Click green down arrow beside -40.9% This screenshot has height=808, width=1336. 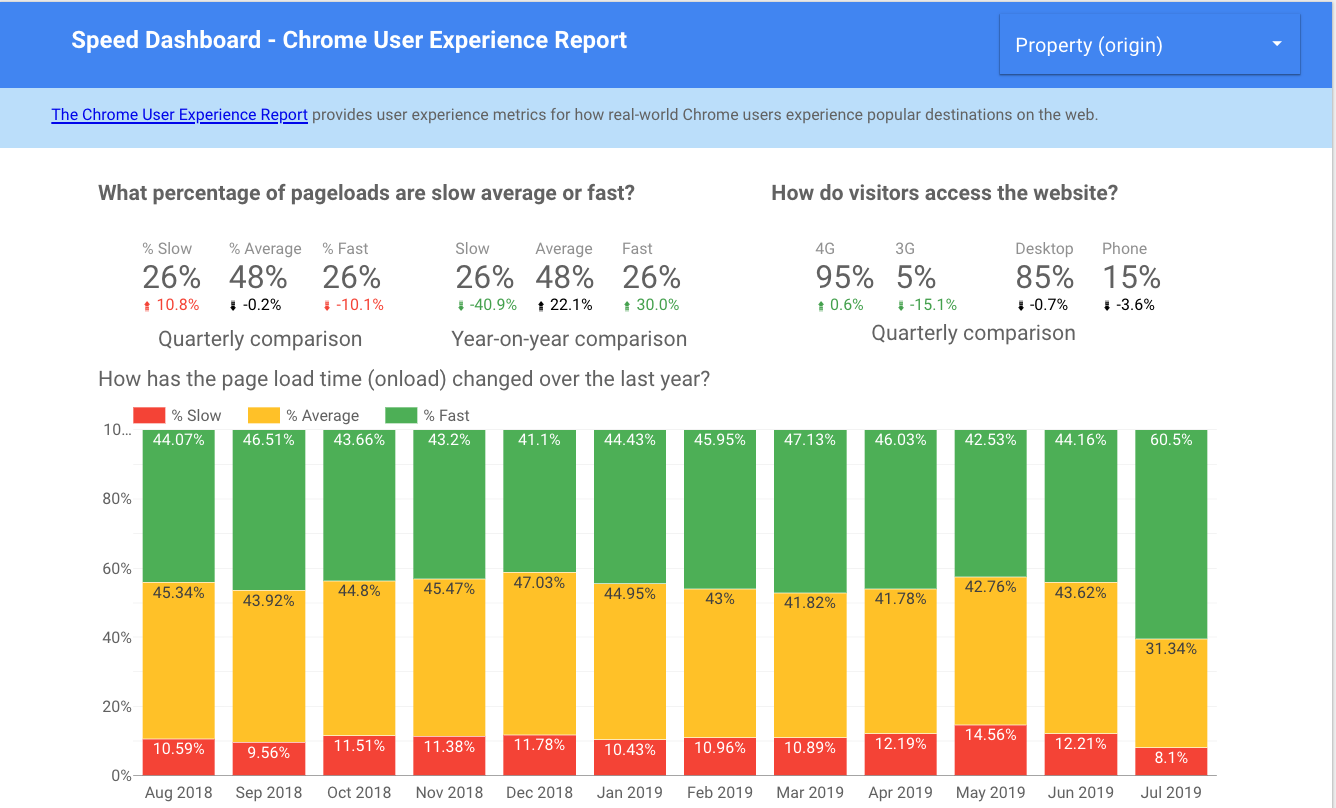[x=460, y=305]
